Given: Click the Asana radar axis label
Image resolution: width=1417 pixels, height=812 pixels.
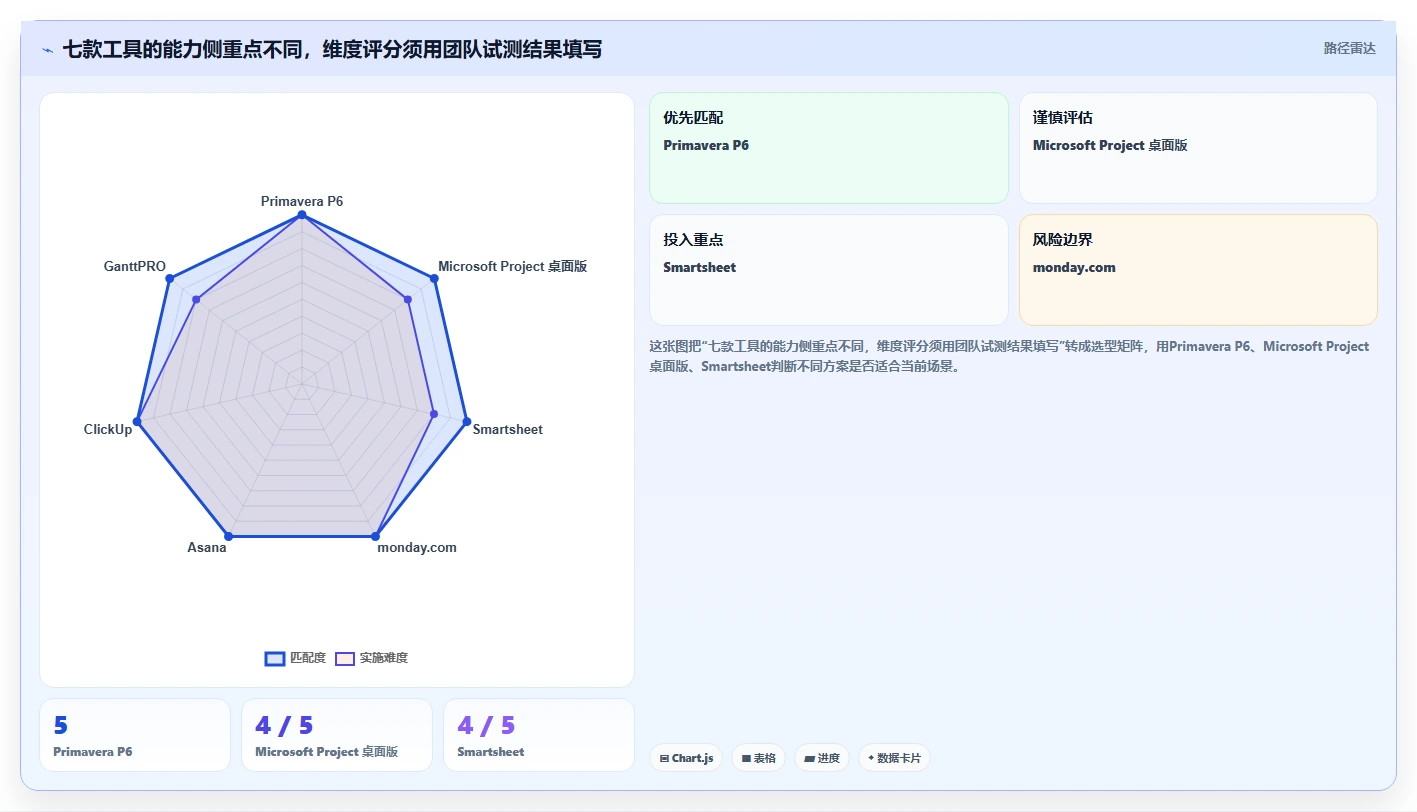Looking at the screenshot, I should click(207, 547).
